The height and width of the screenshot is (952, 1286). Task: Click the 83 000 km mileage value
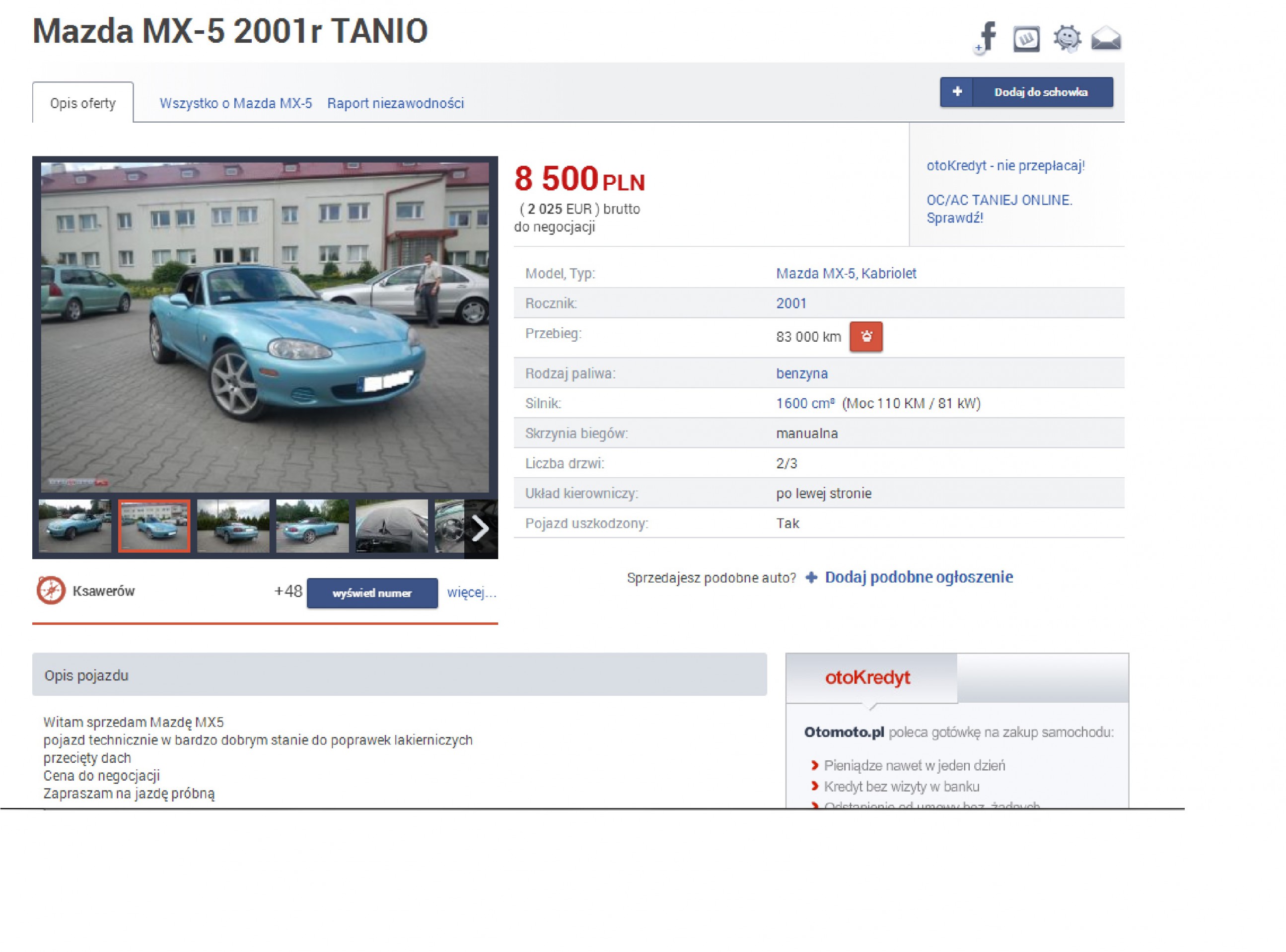[x=808, y=337]
